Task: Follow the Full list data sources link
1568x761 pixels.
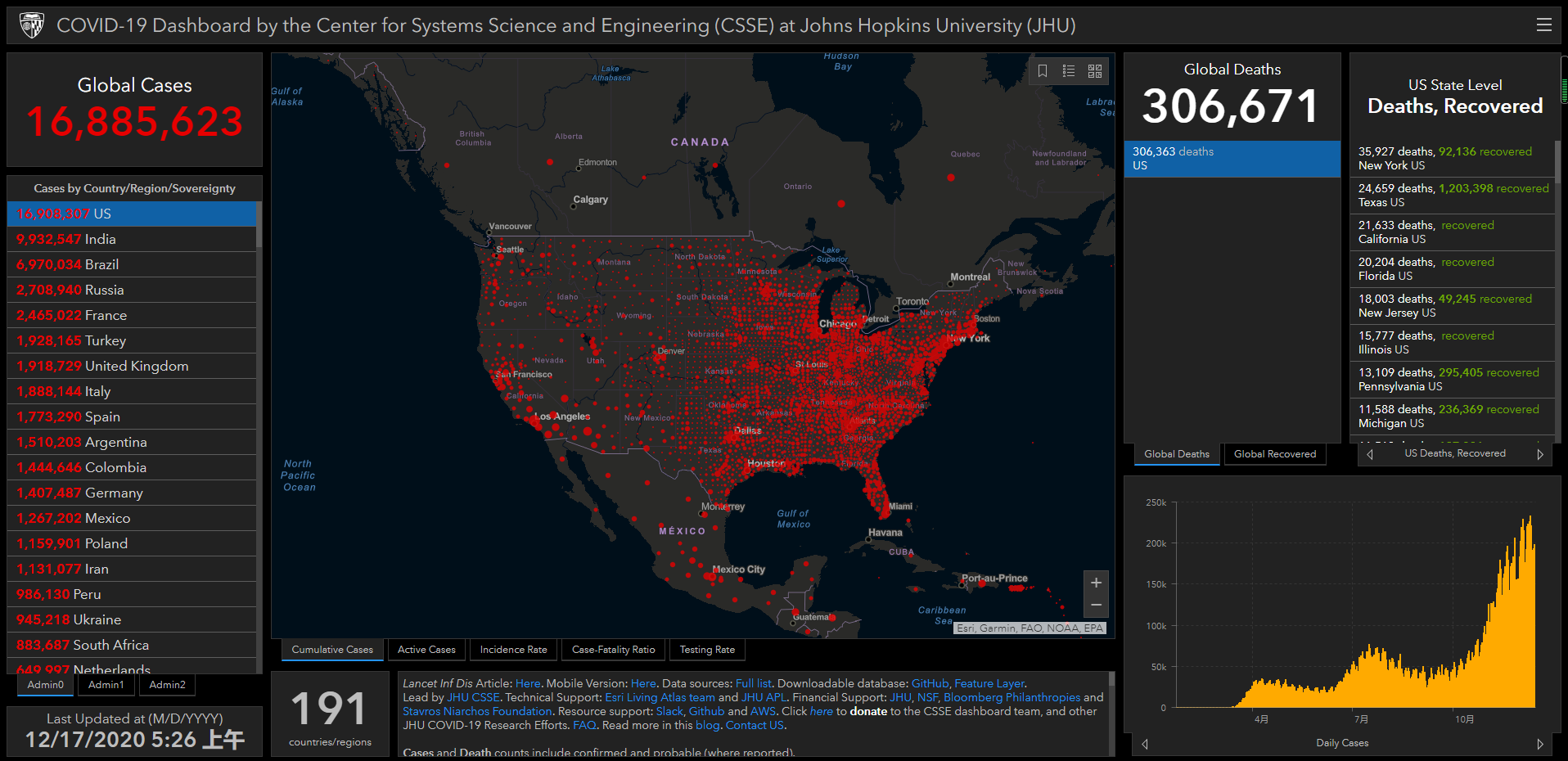Action: point(753,683)
